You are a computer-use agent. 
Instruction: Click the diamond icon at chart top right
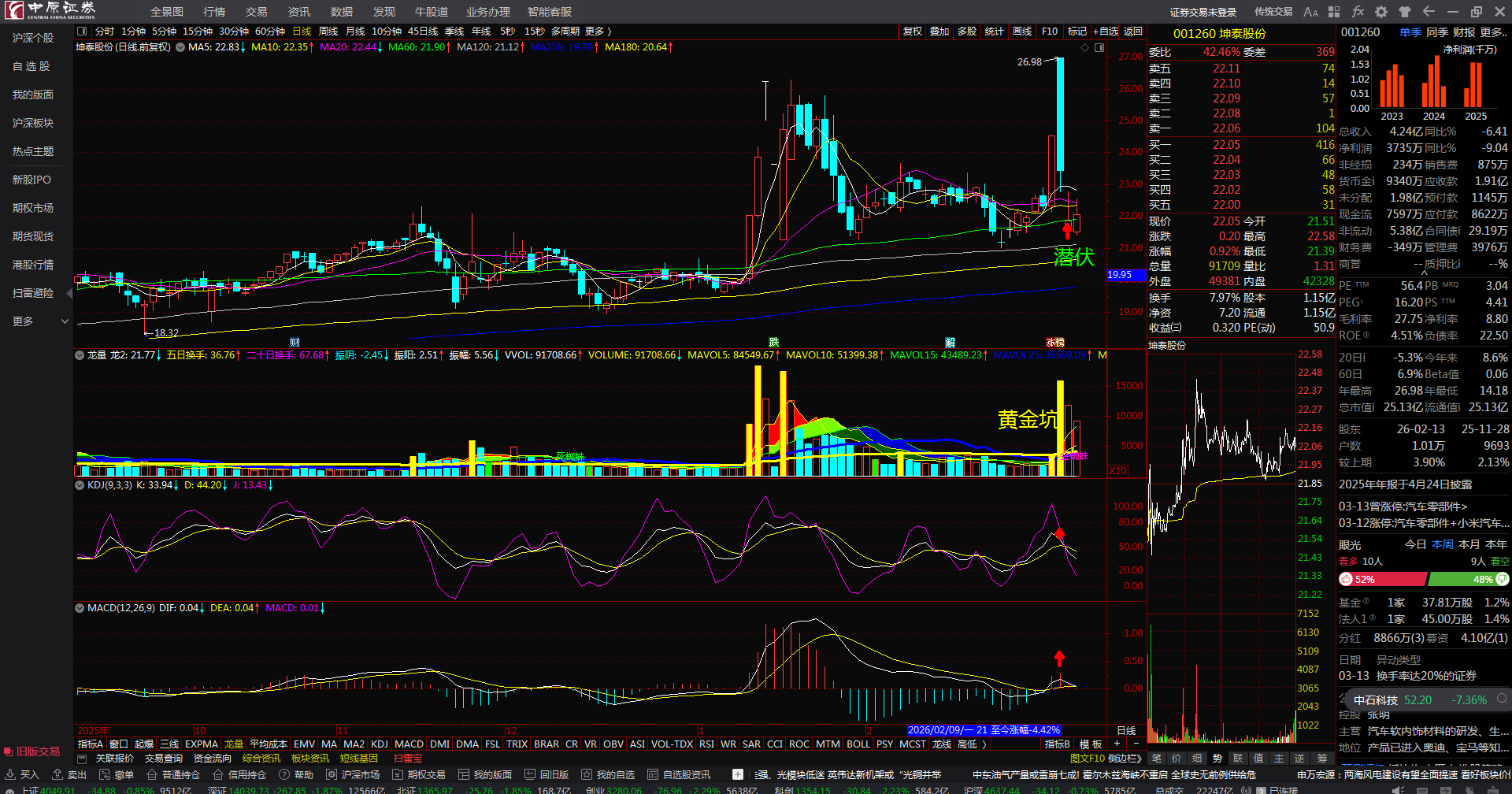tap(1084, 48)
